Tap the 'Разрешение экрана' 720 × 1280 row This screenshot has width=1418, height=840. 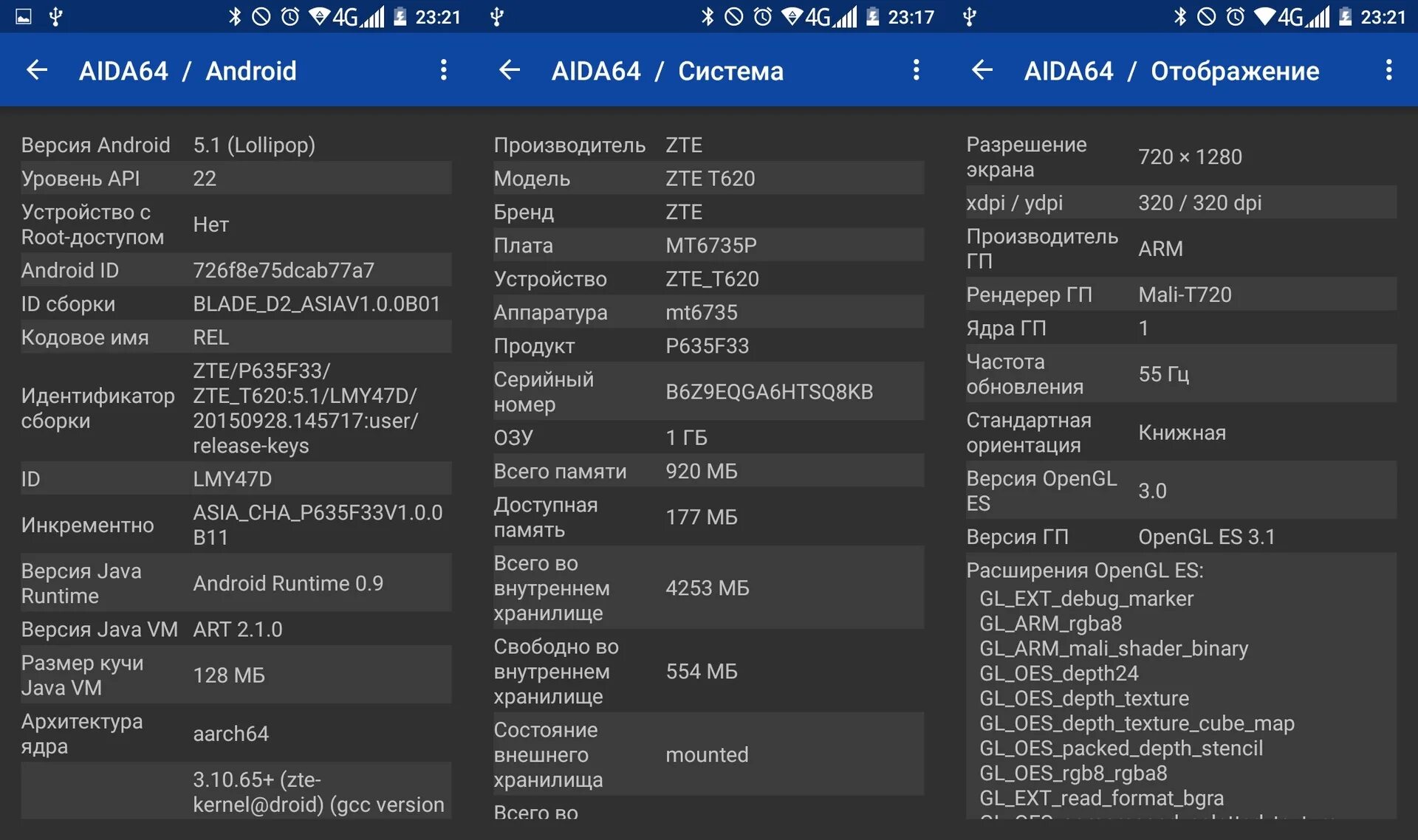pos(1182,156)
